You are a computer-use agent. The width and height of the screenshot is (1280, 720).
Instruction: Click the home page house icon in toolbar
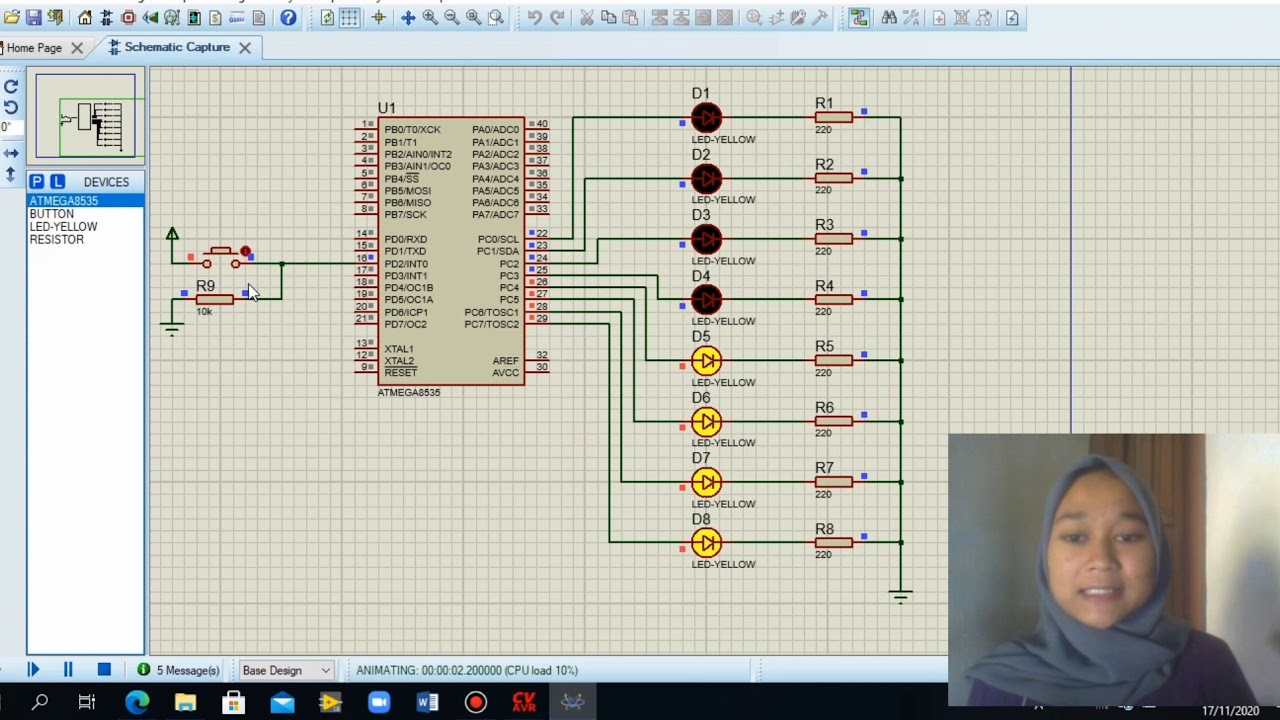(85, 17)
